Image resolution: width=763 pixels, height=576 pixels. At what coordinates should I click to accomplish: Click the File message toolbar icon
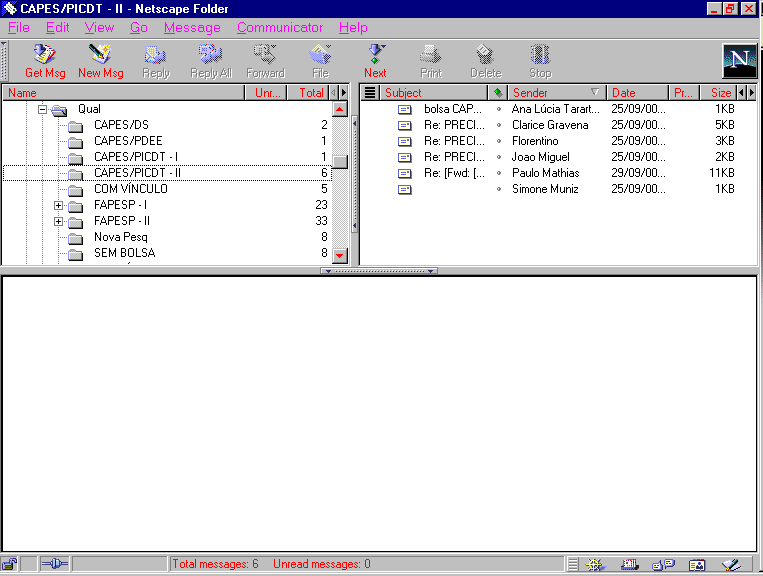(x=319, y=54)
